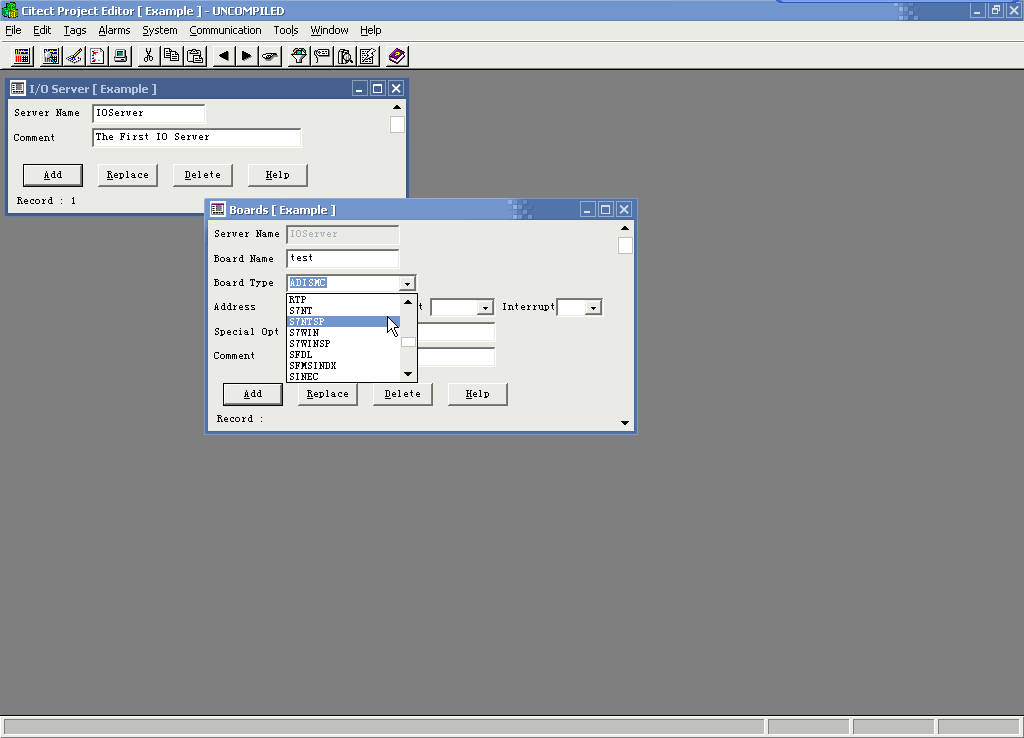Click the Comment field in I/O Server window
1024x738 pixels.
coord(197,137)
